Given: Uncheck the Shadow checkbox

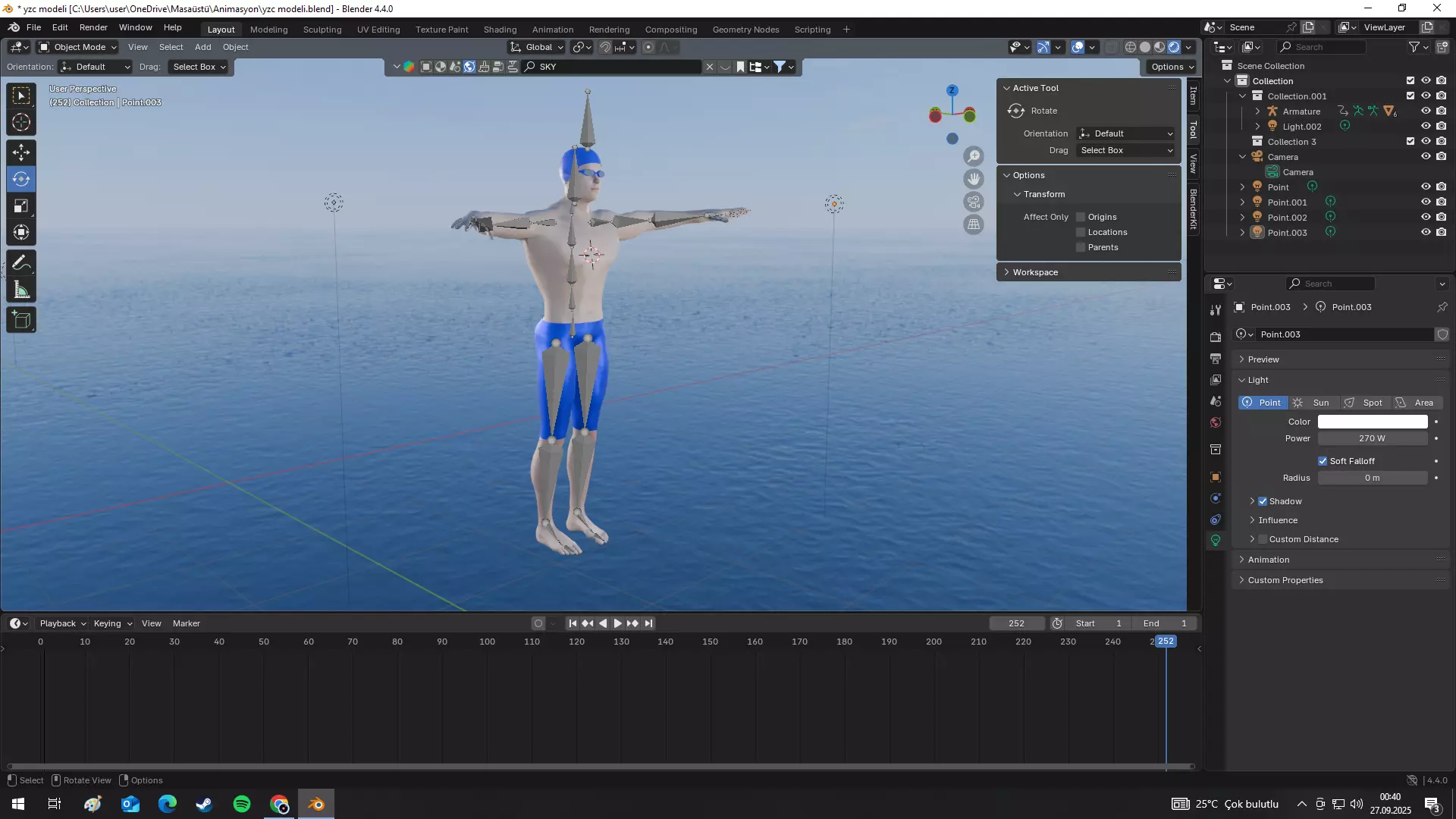Looking at the screenshot, I should (x=1263, y=501).
